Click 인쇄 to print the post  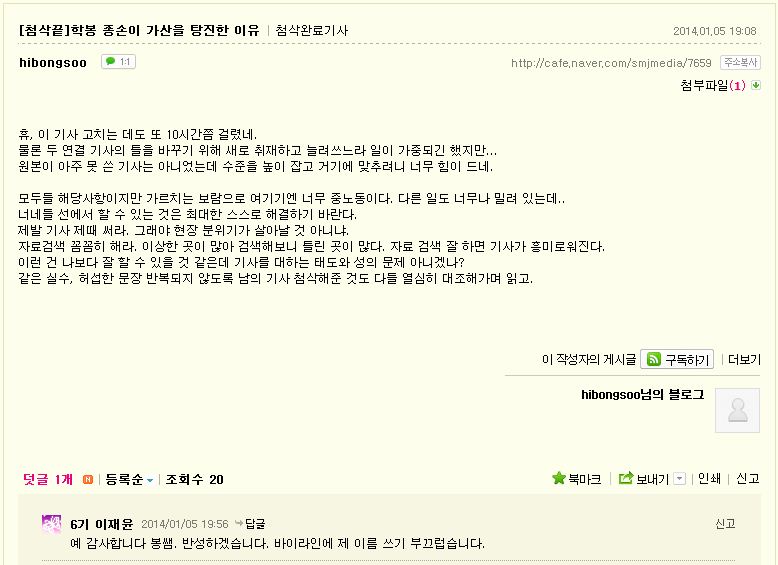tap(709, 479)
